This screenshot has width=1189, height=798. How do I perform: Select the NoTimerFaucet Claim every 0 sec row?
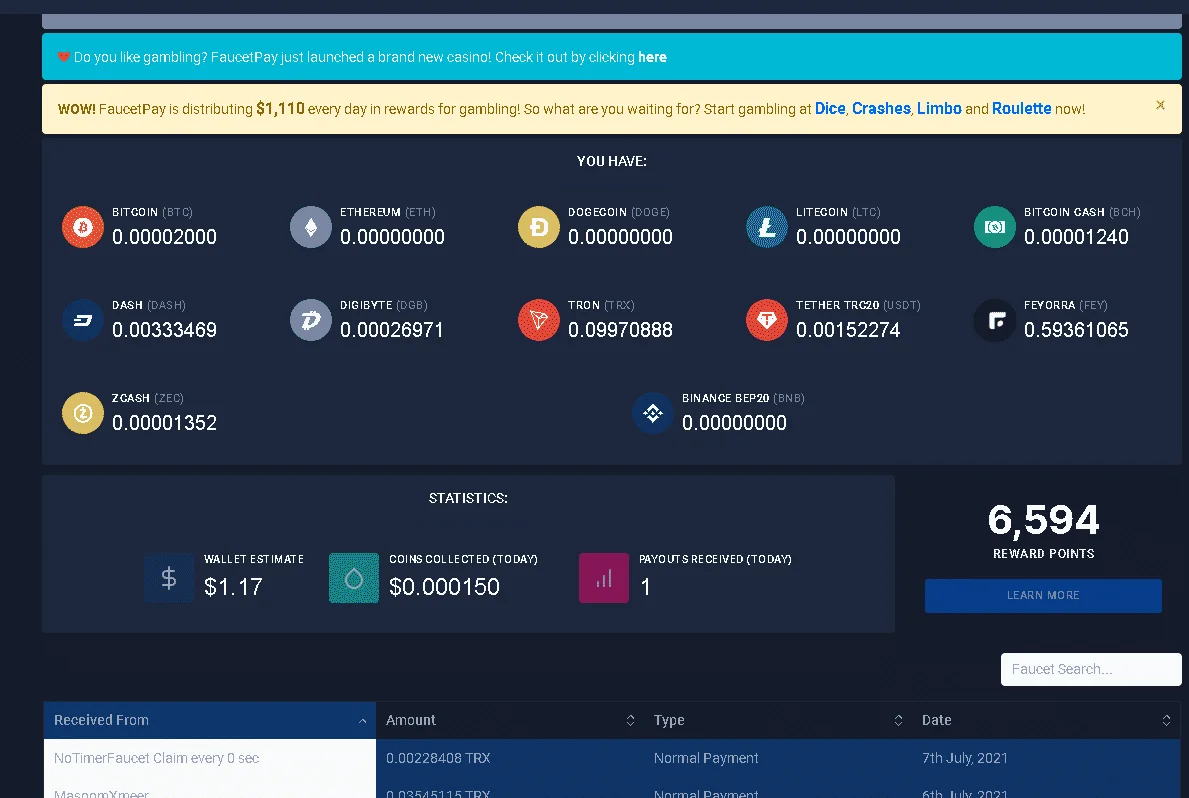click(612, 758)
